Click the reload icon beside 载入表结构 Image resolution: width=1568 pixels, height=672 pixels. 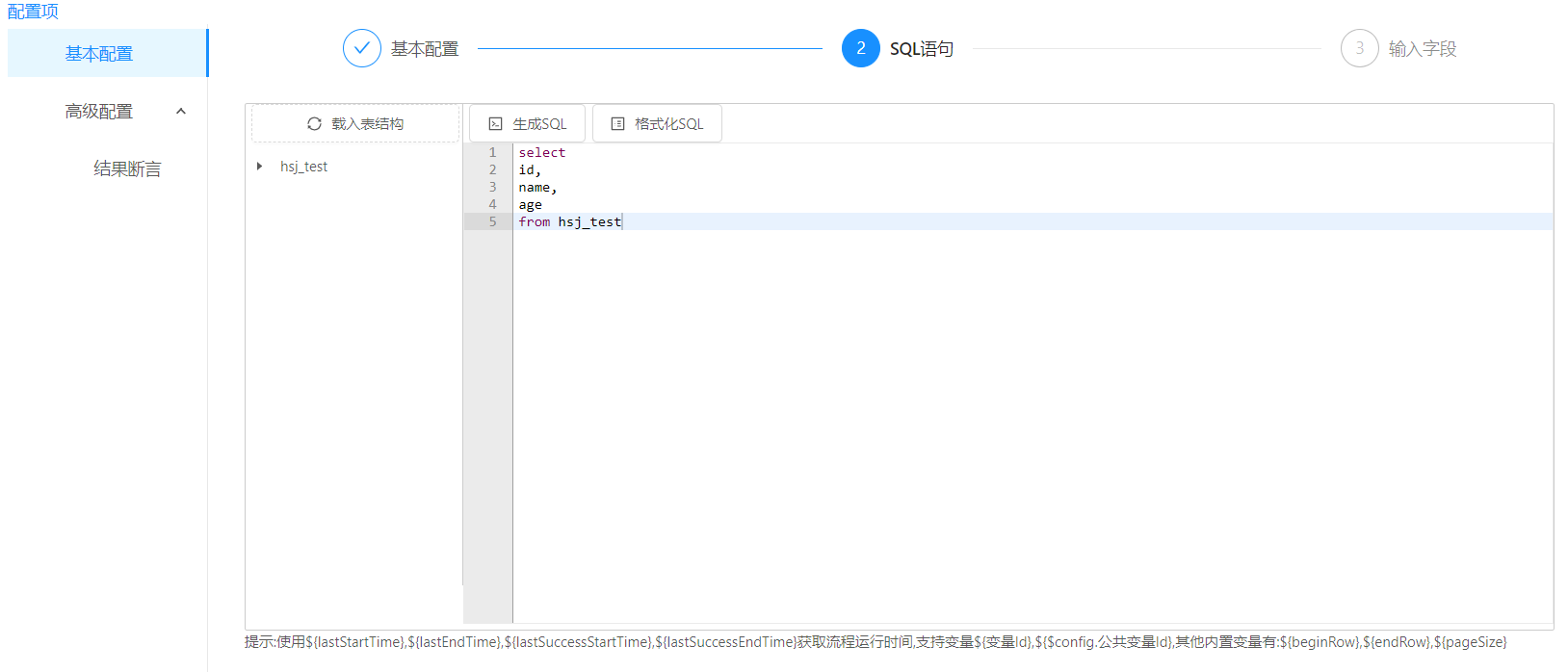point(314,124)
